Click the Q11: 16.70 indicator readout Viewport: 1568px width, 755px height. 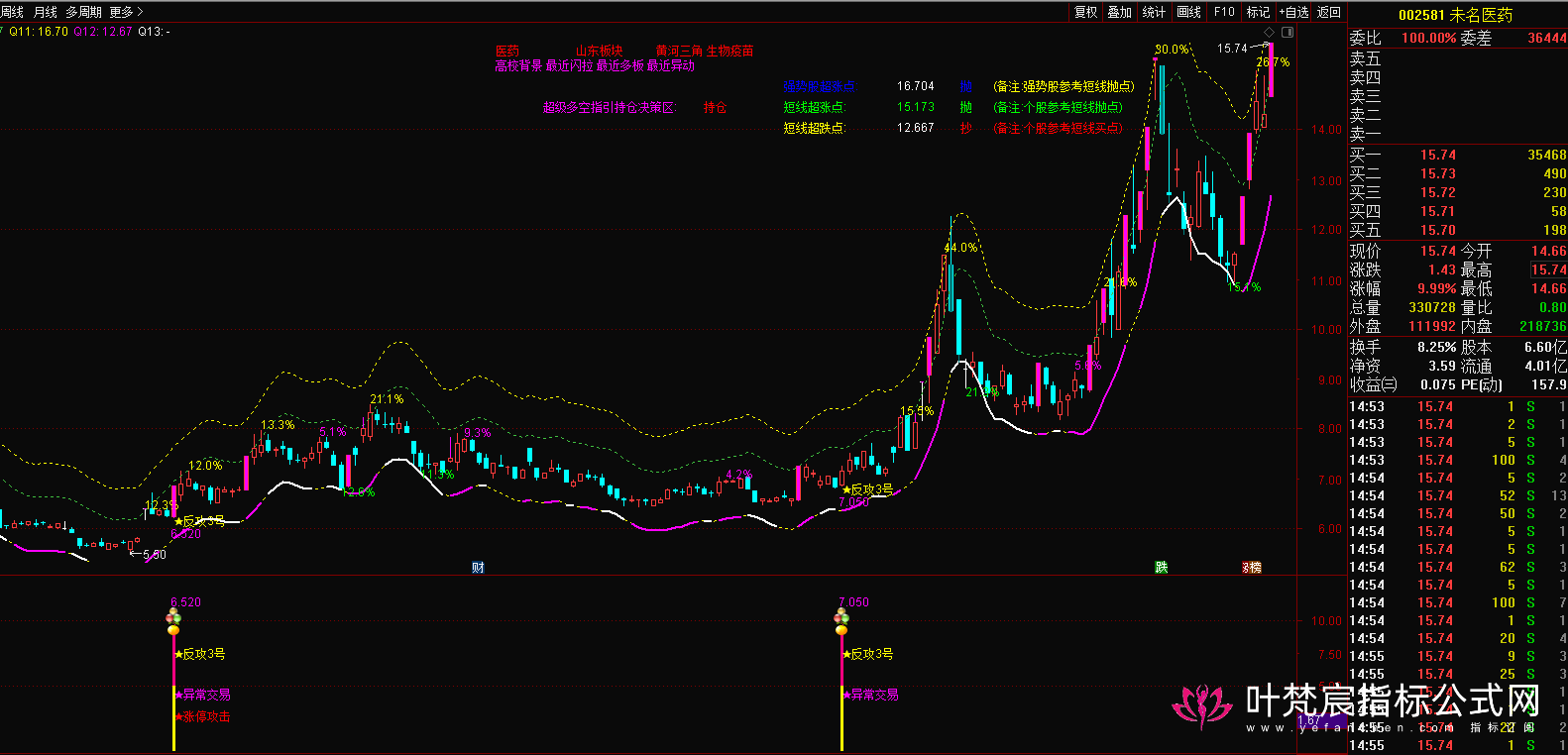(40, 32)
